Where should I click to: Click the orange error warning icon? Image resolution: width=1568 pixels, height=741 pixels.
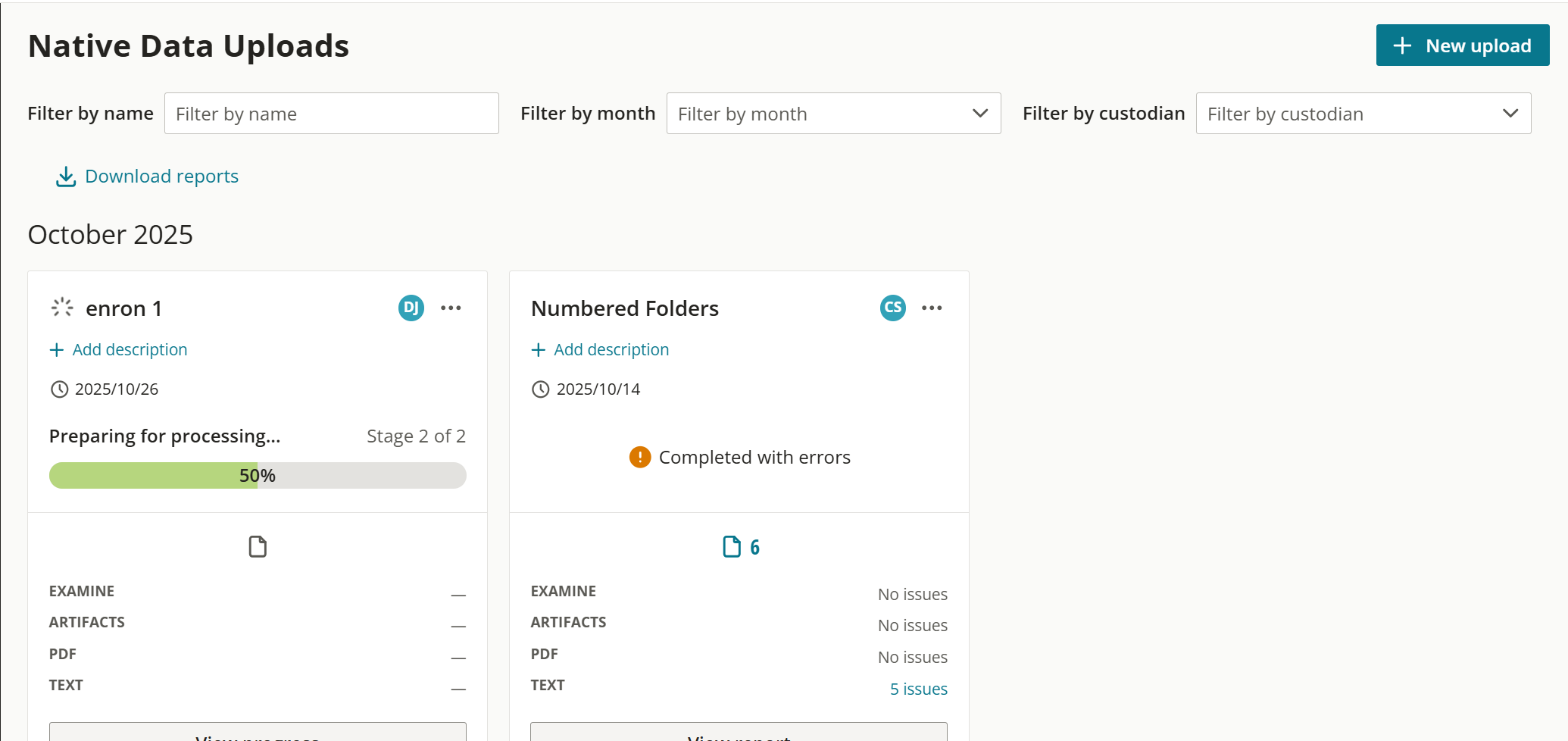[640, 457]
